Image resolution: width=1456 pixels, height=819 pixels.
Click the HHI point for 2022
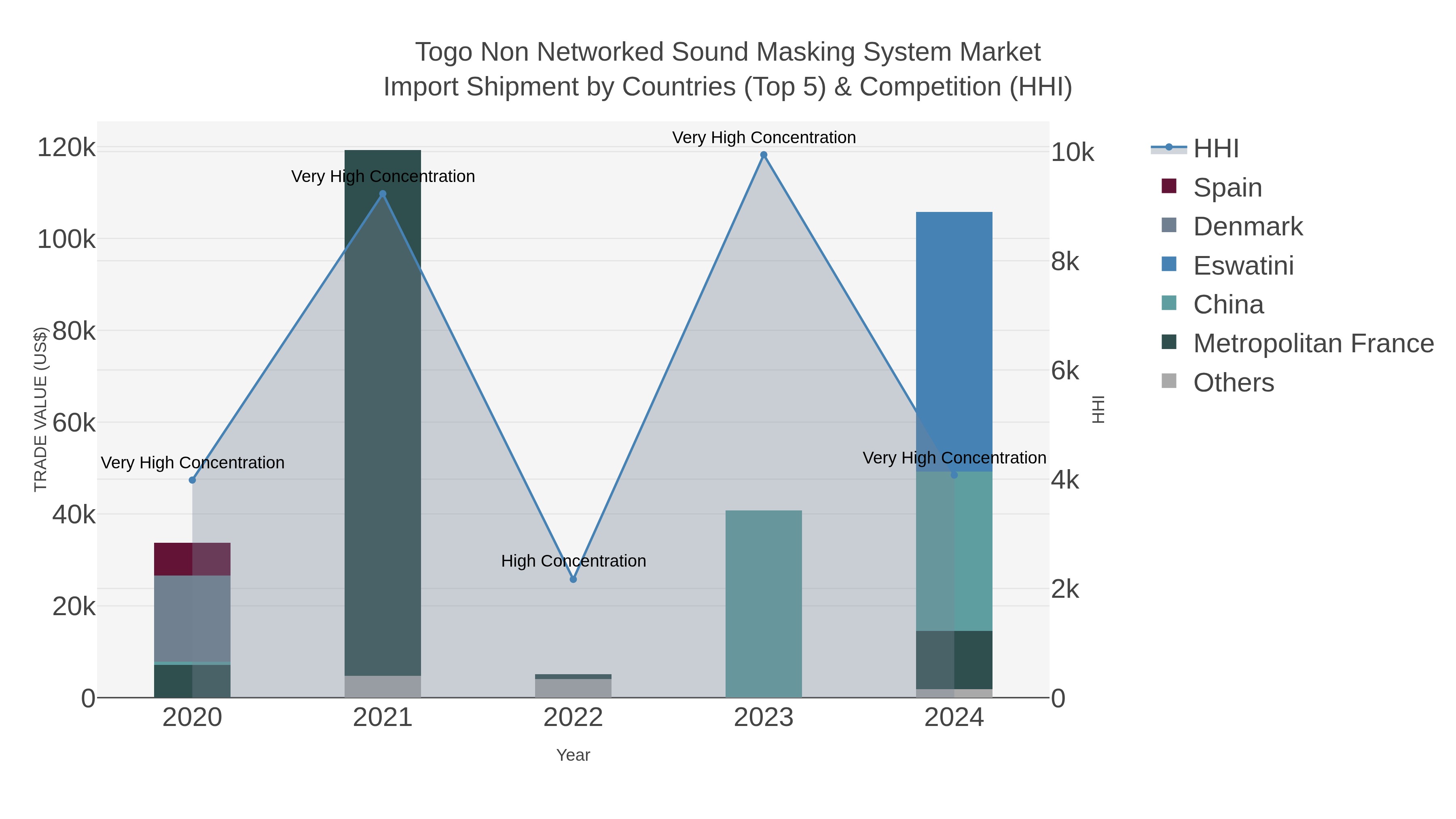[573, 579]
